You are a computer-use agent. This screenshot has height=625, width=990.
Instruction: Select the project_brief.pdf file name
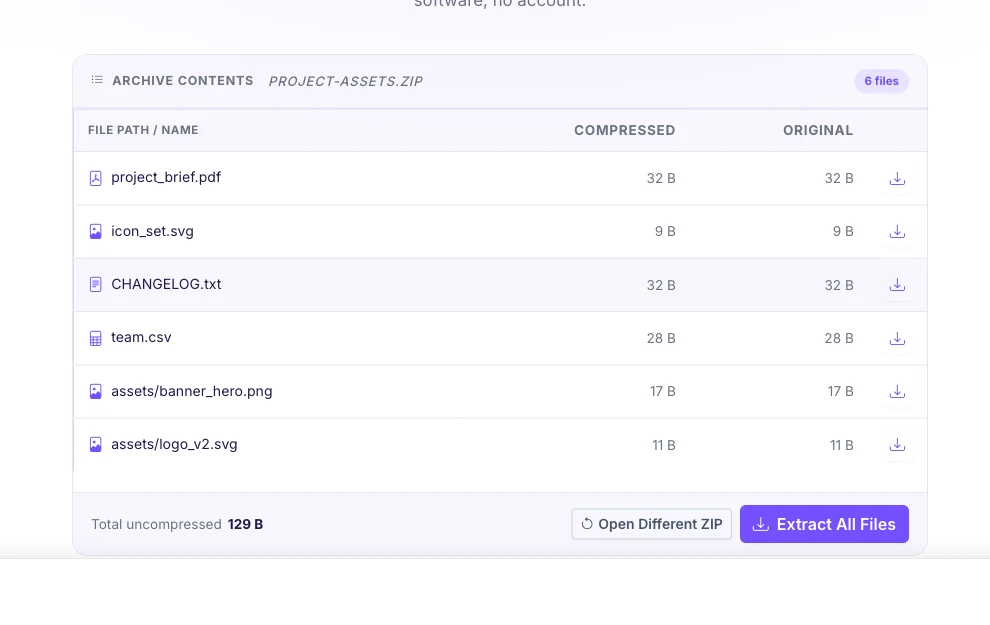click(166, 177)
